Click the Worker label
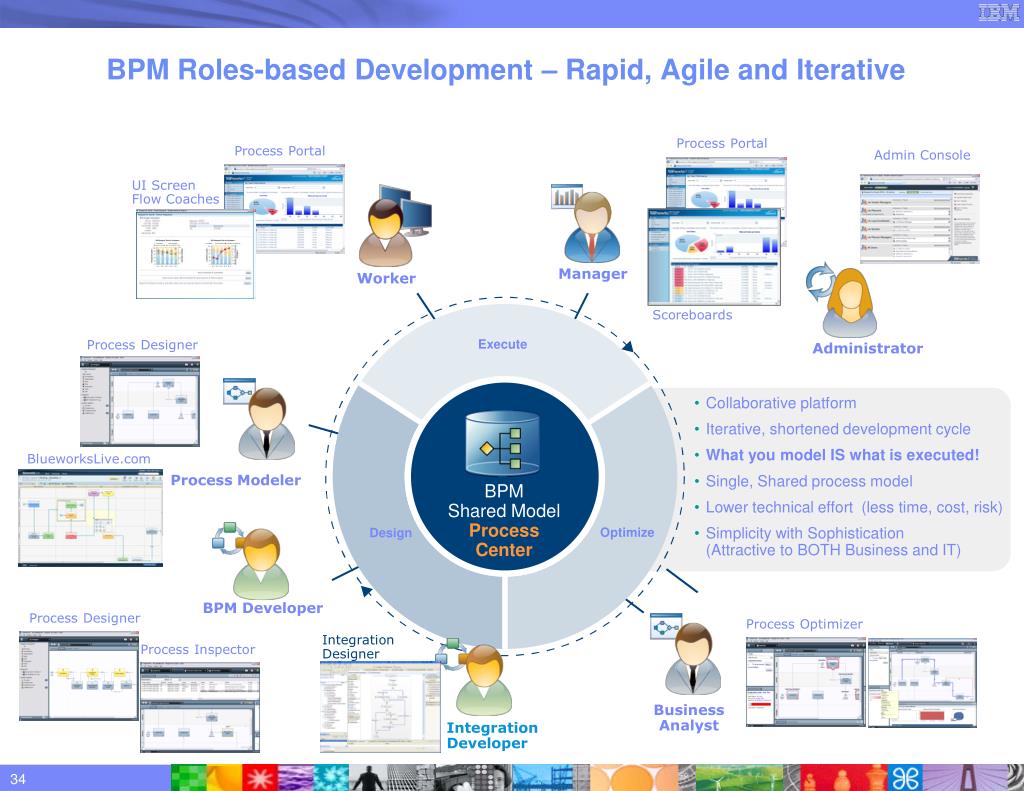This screenshot has height=791, width=1024. [386, 278]
